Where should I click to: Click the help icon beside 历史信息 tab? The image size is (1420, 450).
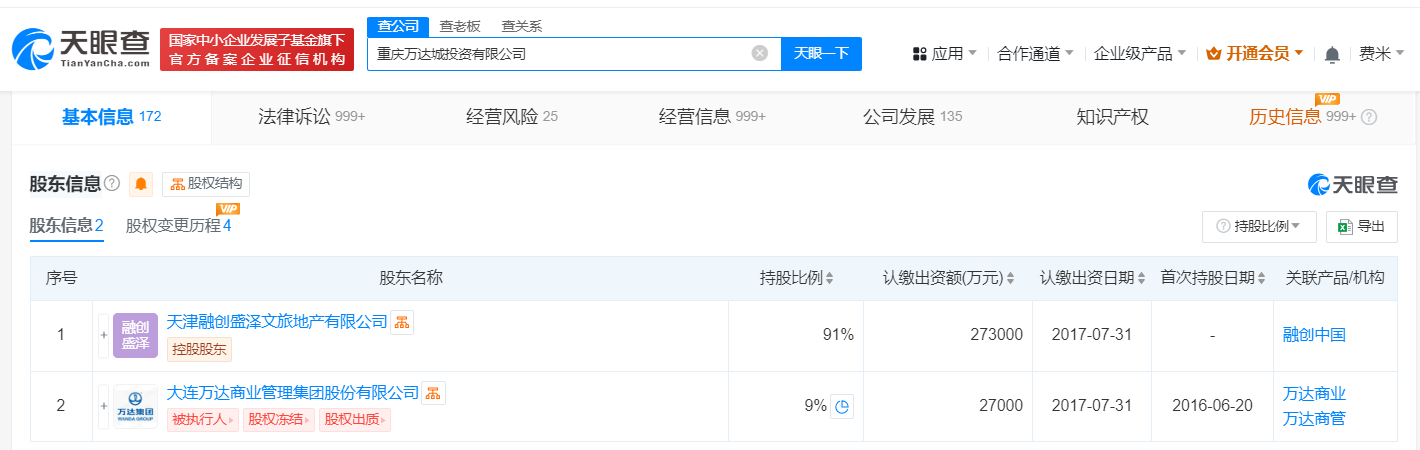[1369, 117]
